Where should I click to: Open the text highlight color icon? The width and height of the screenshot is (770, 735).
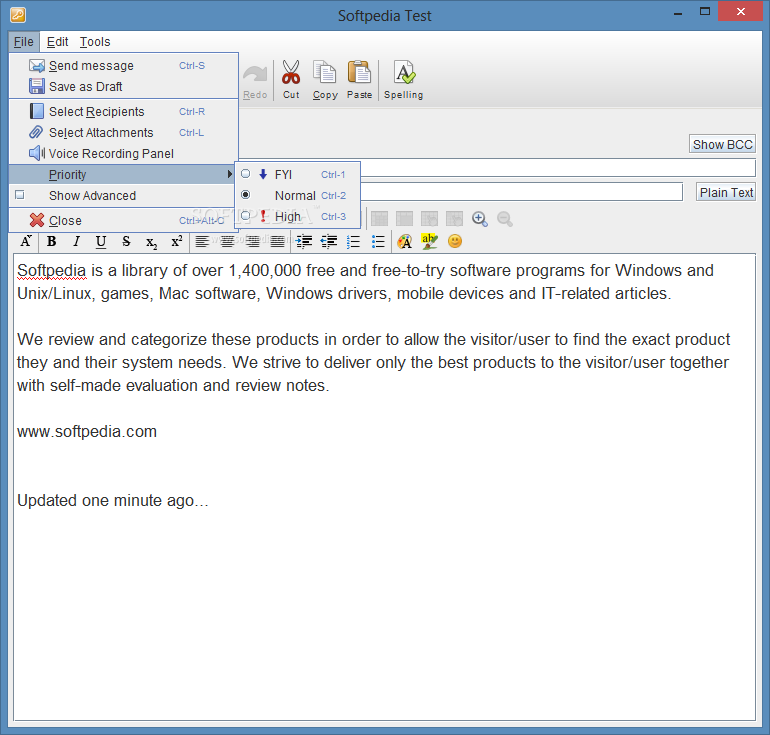click(x=429, y=241)
